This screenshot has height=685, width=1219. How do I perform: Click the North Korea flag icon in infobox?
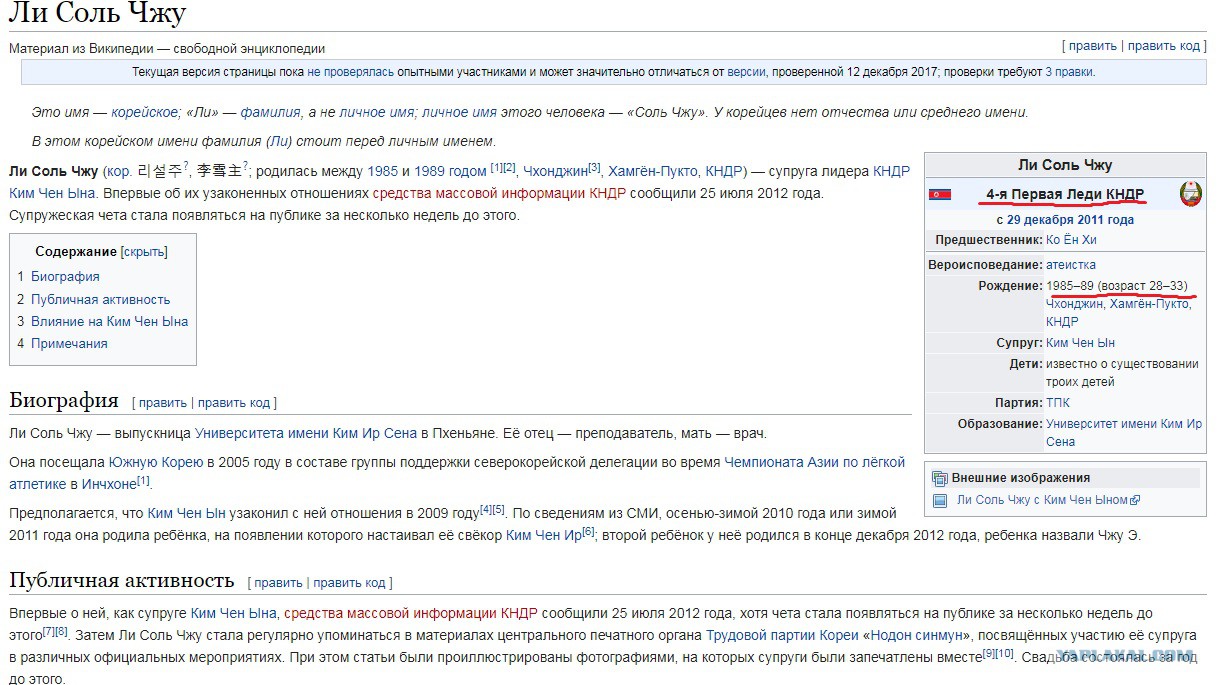(x=939, y=194)
